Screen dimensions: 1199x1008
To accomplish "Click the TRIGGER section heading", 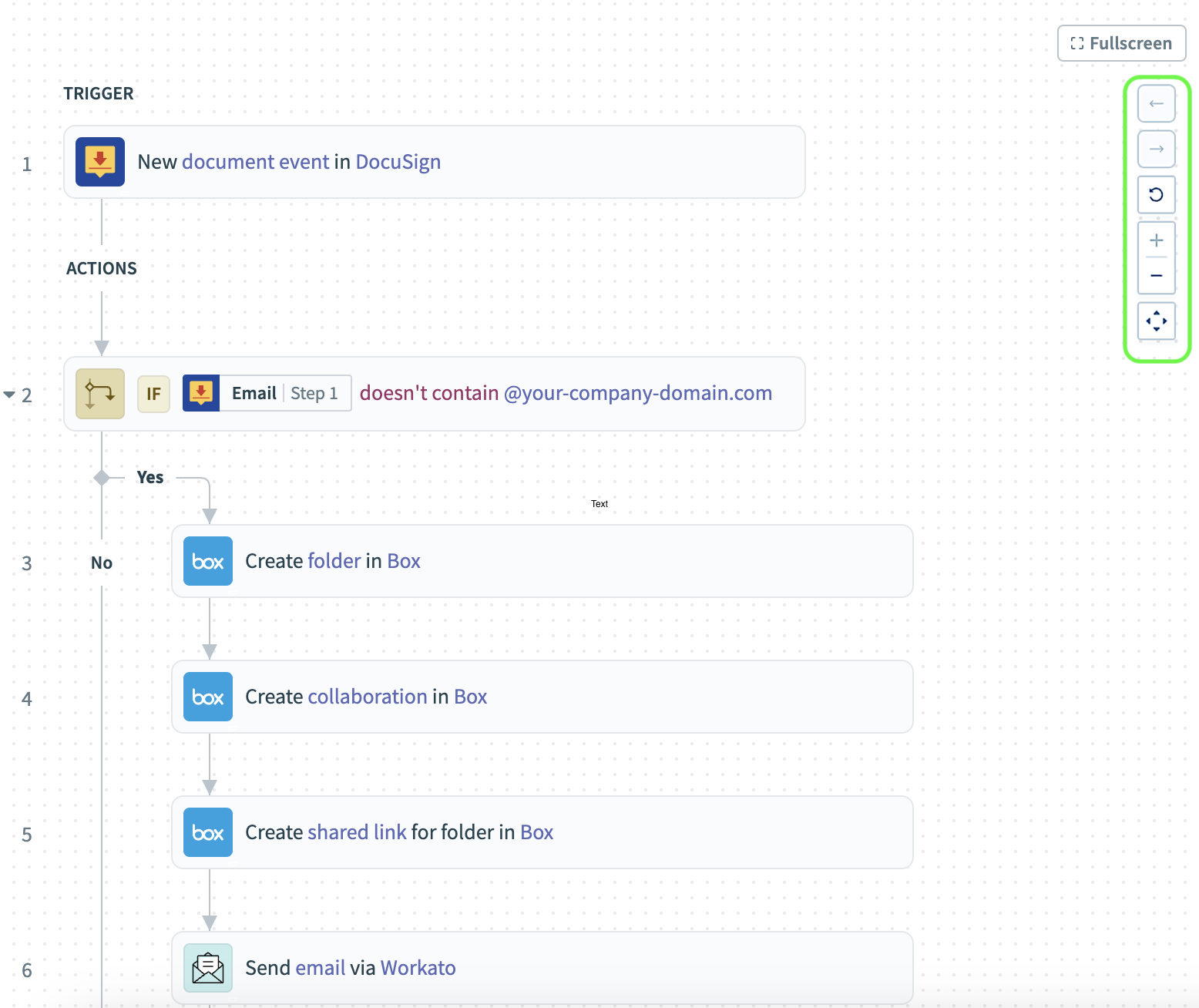I will tap(99, 93).
